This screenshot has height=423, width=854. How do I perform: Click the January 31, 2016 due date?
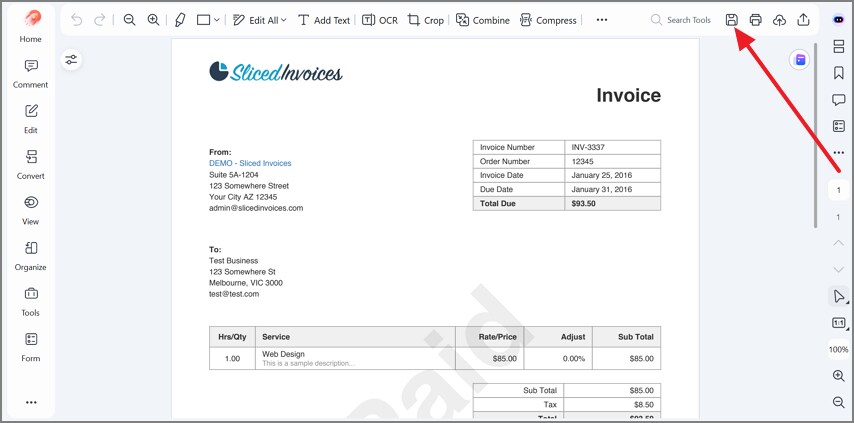point(601,189)
